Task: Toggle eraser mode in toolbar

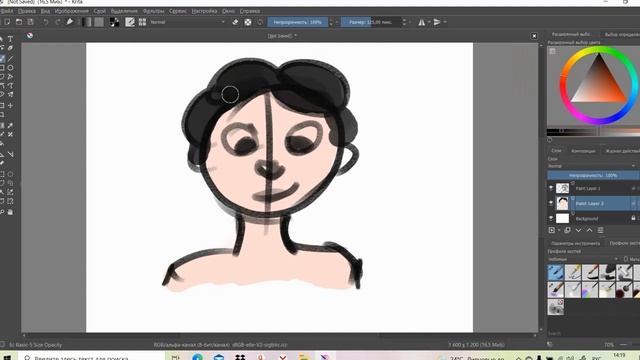Action: [235, 22]
